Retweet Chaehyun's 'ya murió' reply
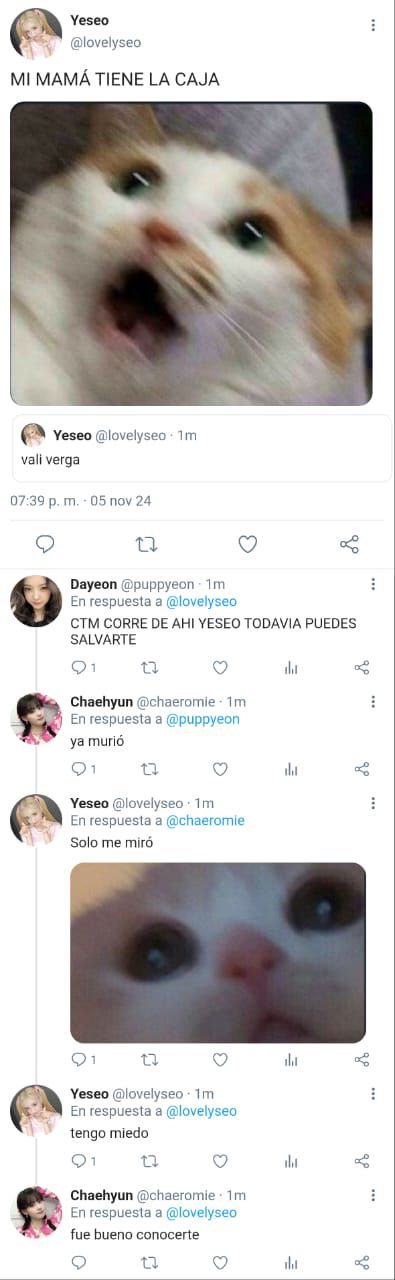 coord(149,769)
